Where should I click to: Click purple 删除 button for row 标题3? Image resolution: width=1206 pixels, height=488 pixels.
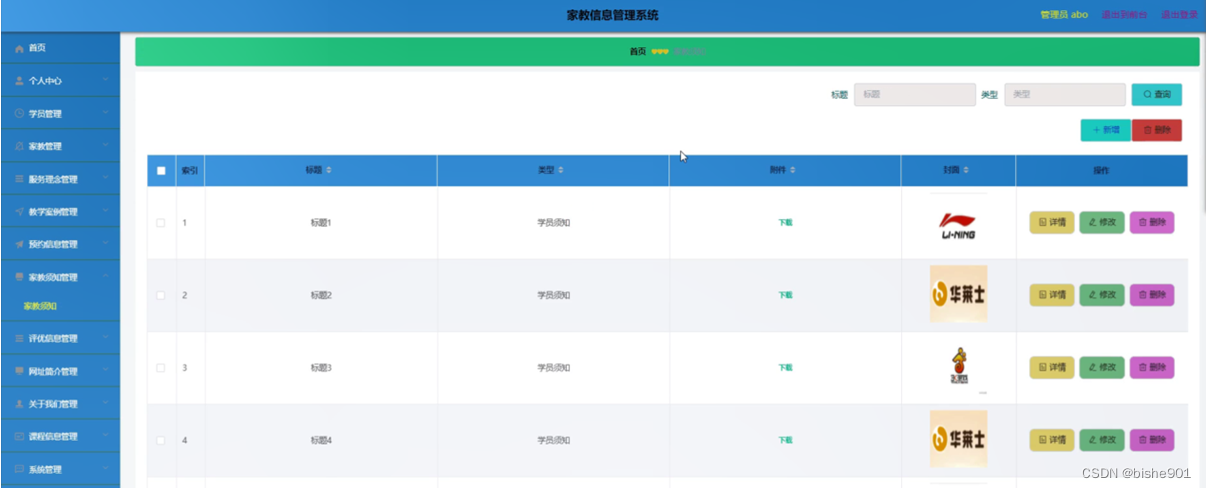(x=1152, y=368)
